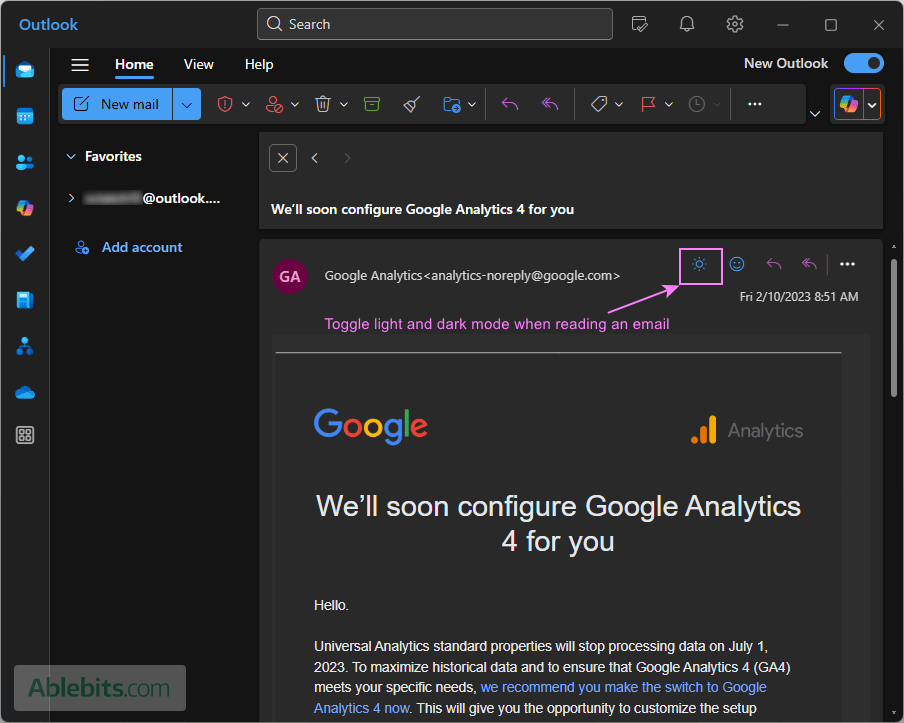Toggle the navigation pane hamburger menu
This screenshot has height=723, width=904.
point(80,65)
